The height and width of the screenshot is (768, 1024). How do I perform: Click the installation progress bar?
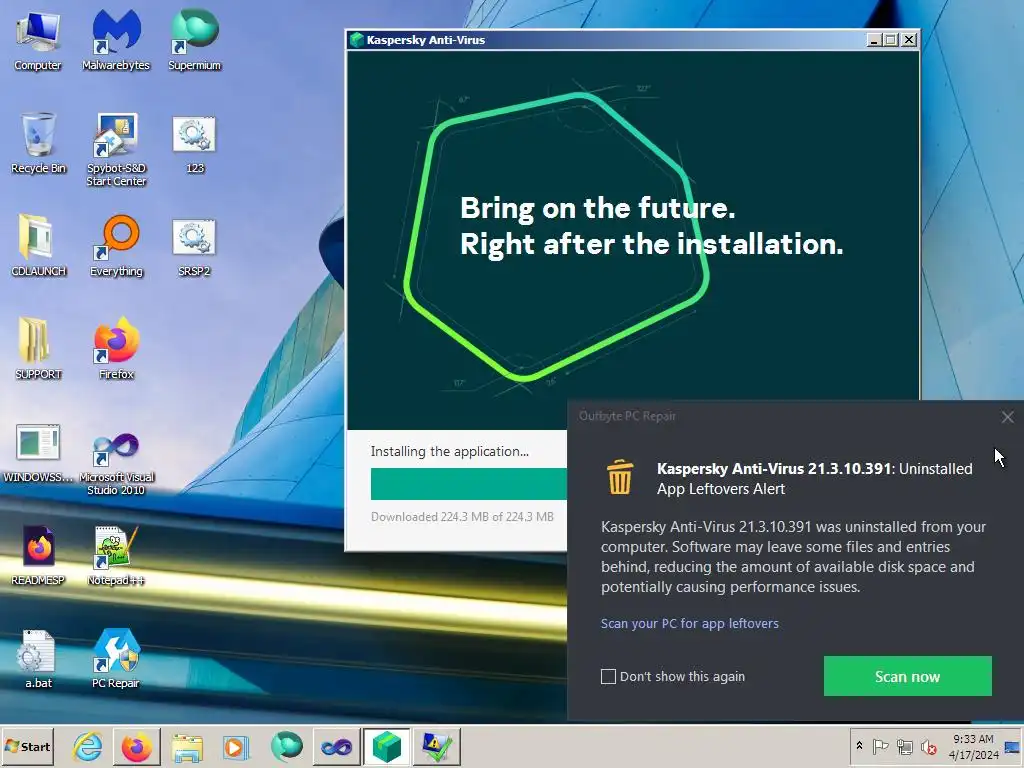click(x=469, y=484)
